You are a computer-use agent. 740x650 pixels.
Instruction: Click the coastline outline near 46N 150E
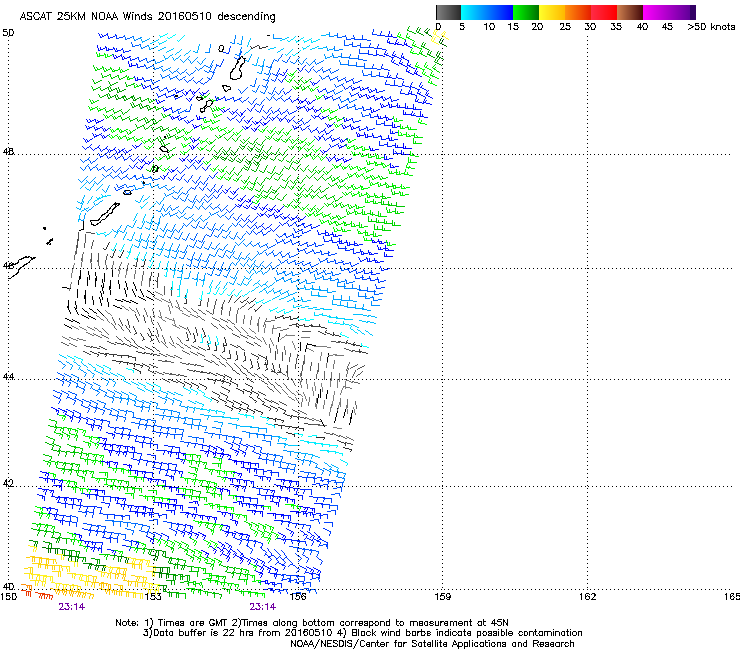[x=21, y=267]
